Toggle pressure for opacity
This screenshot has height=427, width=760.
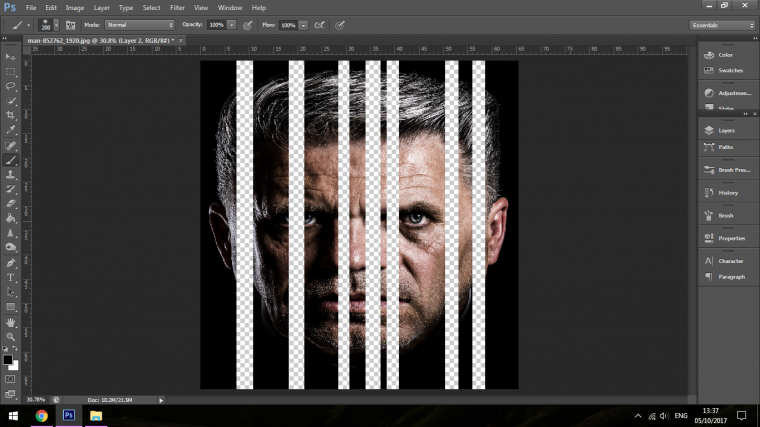click(x=248, y=25)
